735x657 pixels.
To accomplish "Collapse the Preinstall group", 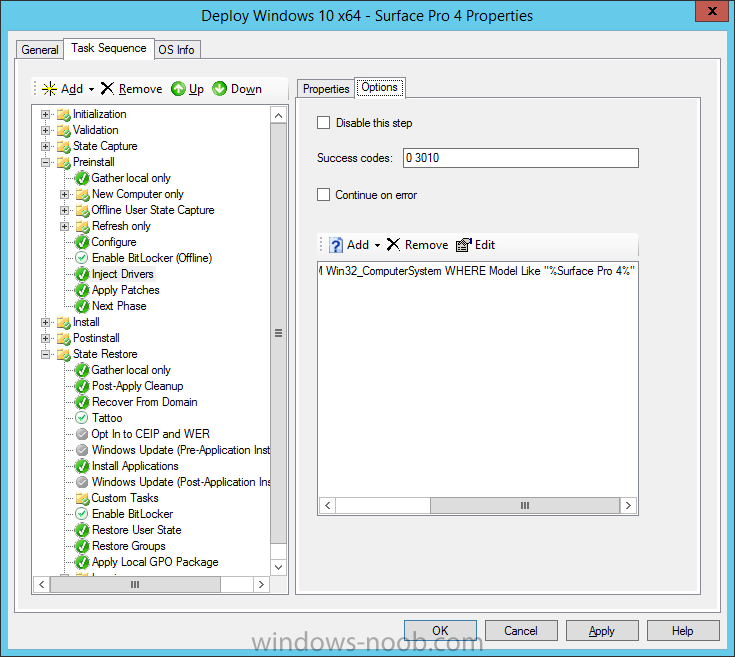I will tap(45, 162).
